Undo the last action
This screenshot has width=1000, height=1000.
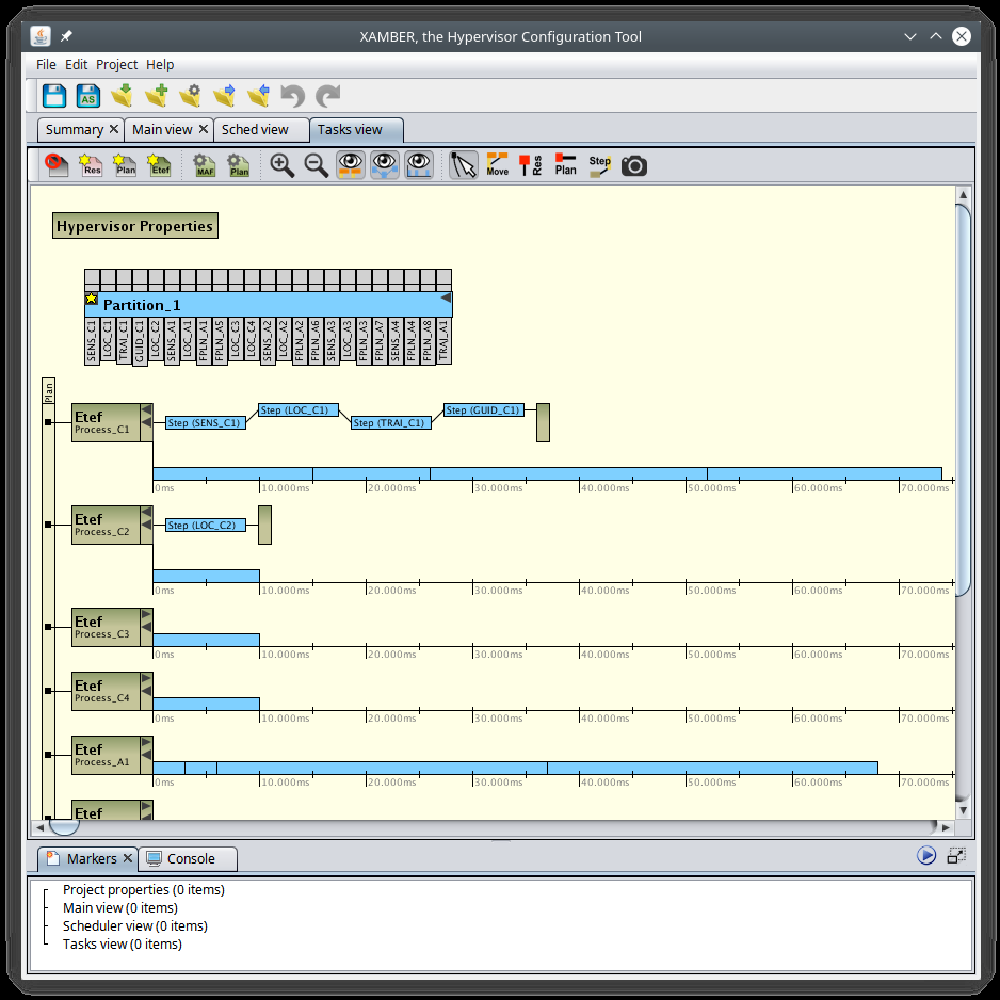coord(293,96)
